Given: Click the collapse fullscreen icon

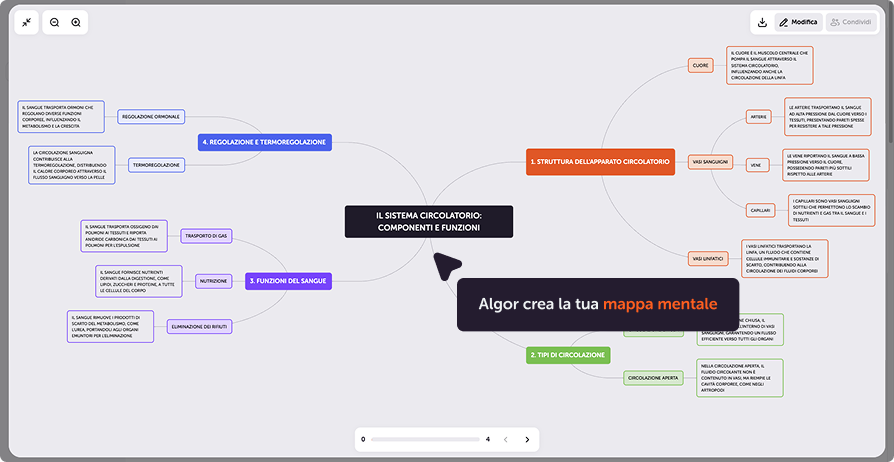Looking at the screenshot, I should point(26,22).
